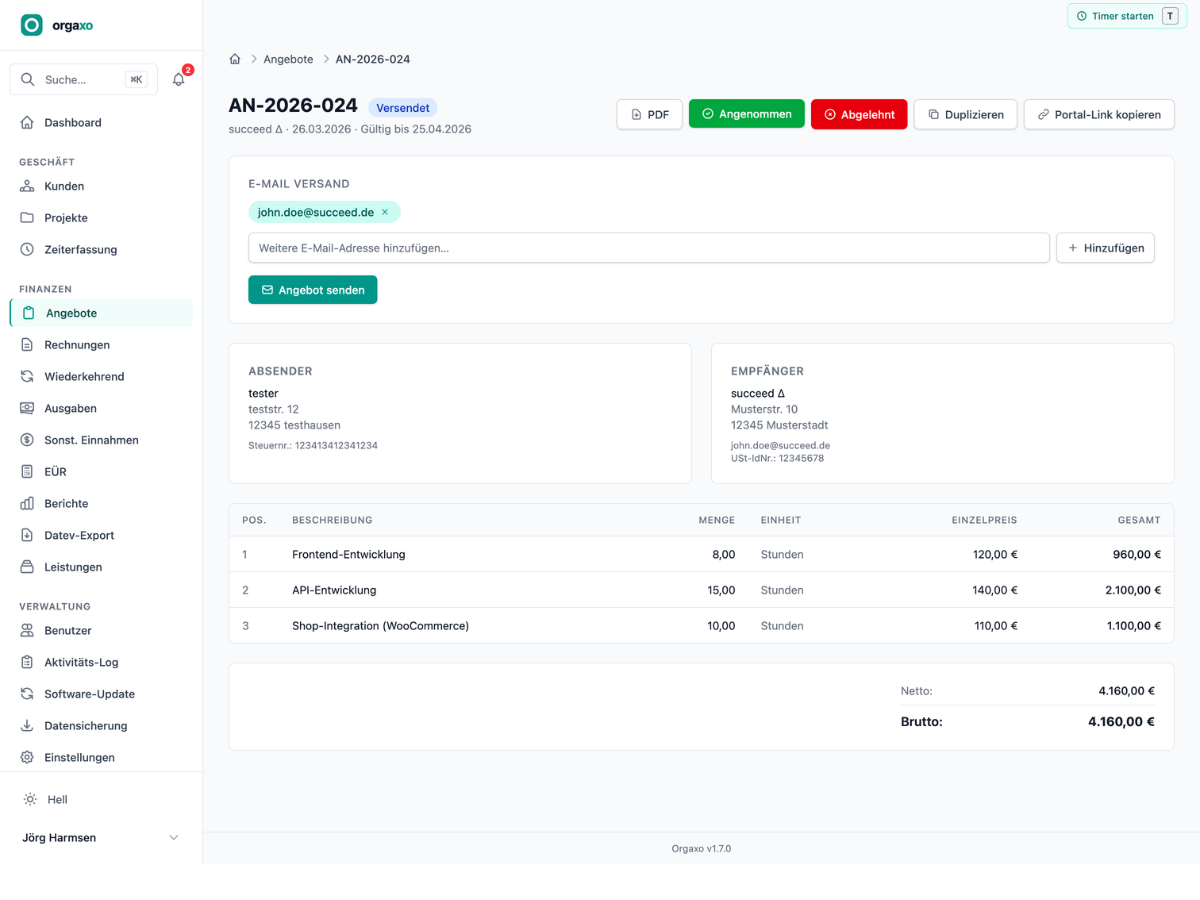
Task: Click the Einstellungen gear icon
Action: coord(27,758)
